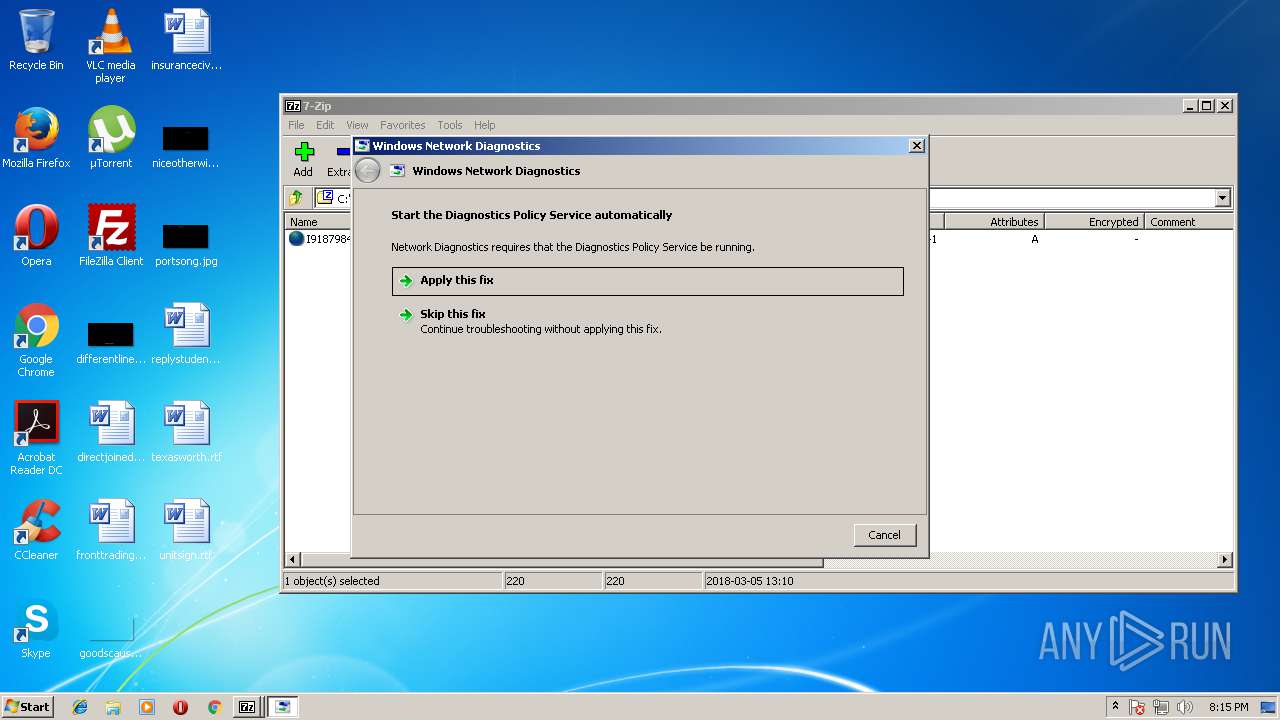The image size is (1280, 720).
Task: Select unitsign.rtf file on desktop
Action: coord(186,530)
